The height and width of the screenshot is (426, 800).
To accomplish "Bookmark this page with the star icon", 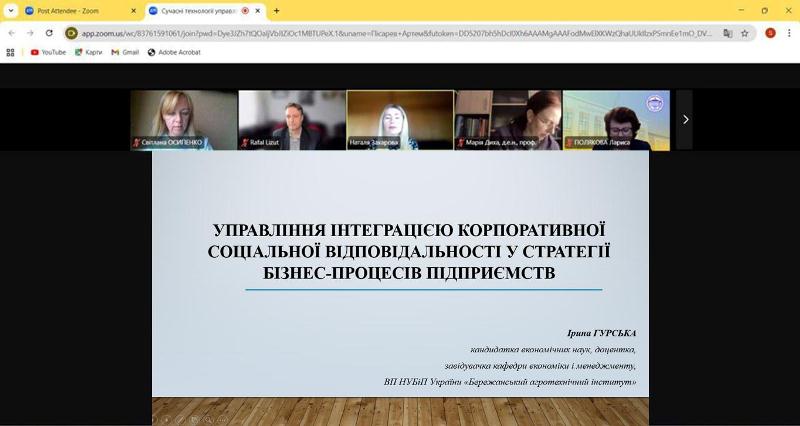I will [x=745, y=33].
